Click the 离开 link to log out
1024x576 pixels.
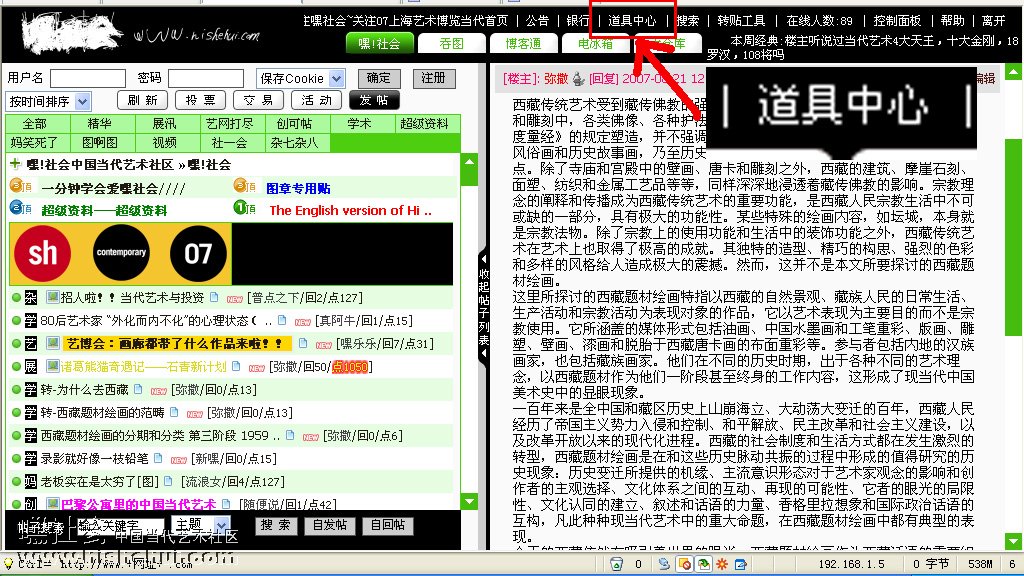(993, 21)
